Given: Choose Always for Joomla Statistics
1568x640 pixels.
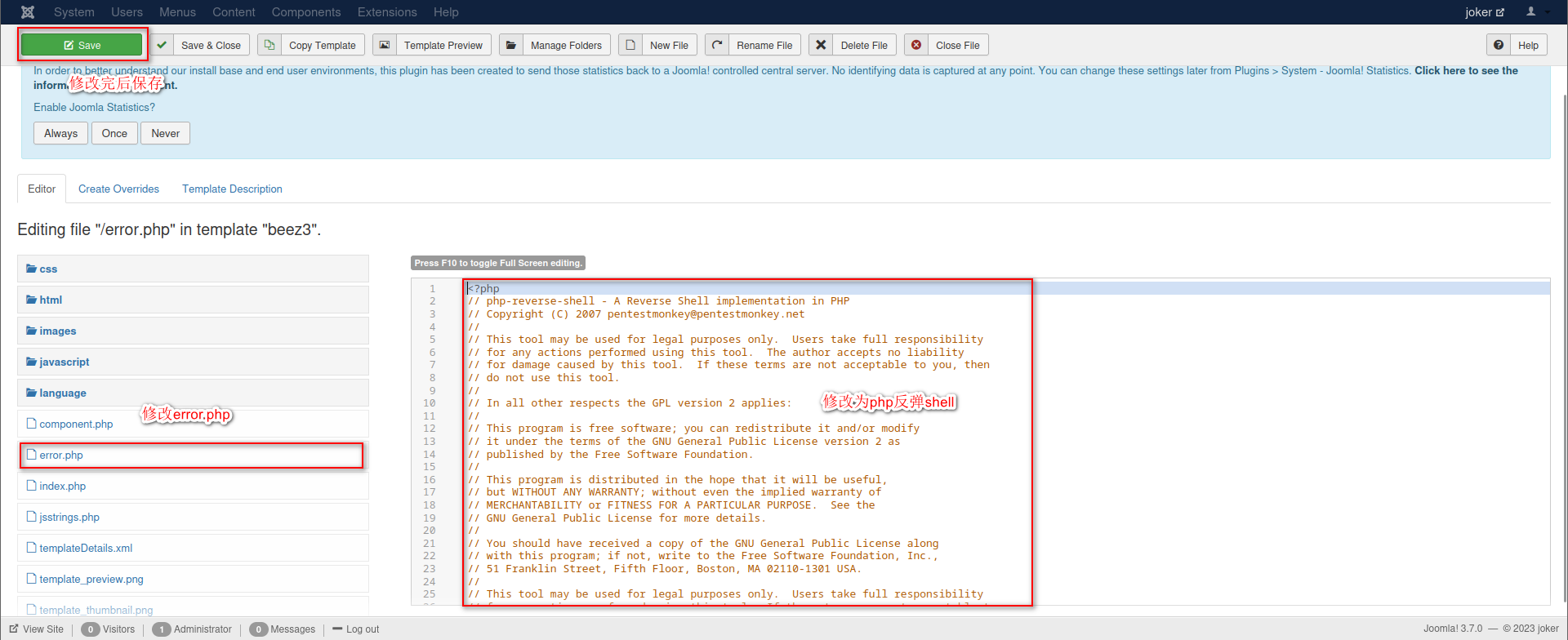Looking at the screenshot, I should click(x=60, y=133).
